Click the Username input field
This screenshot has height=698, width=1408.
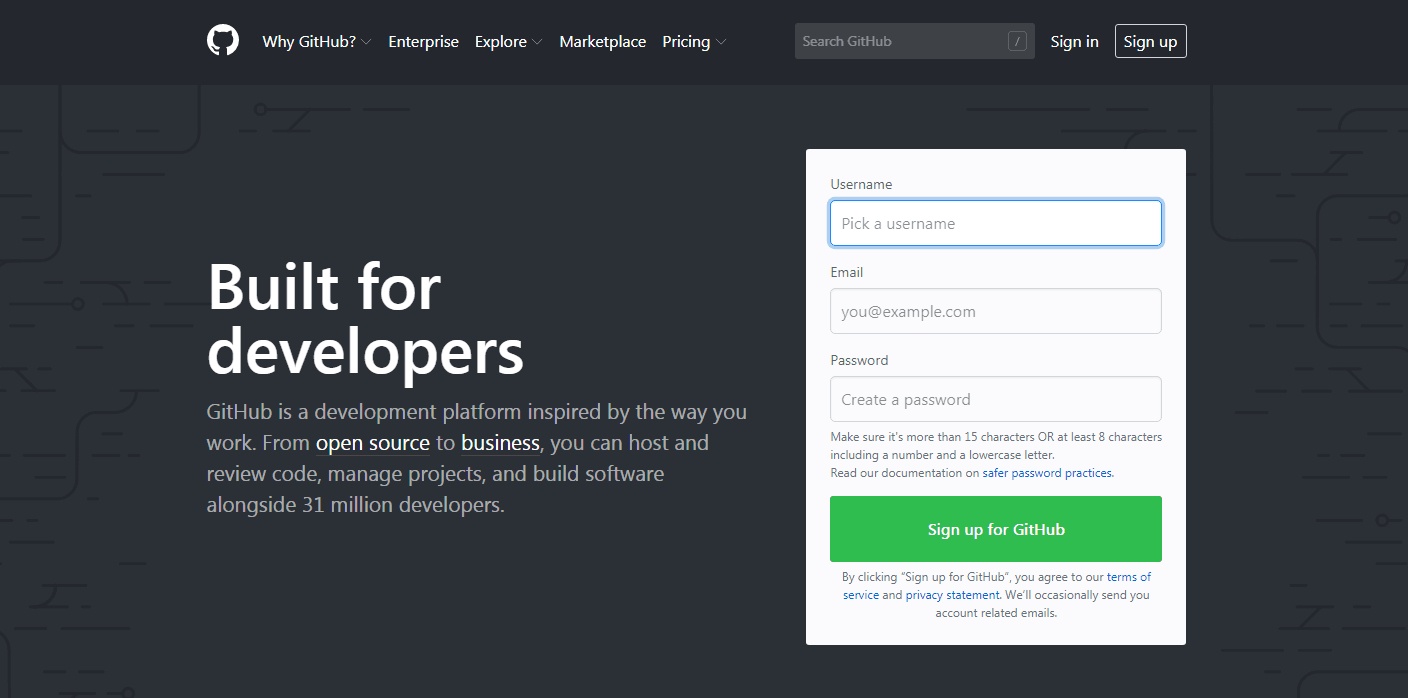tap(996, 223)
